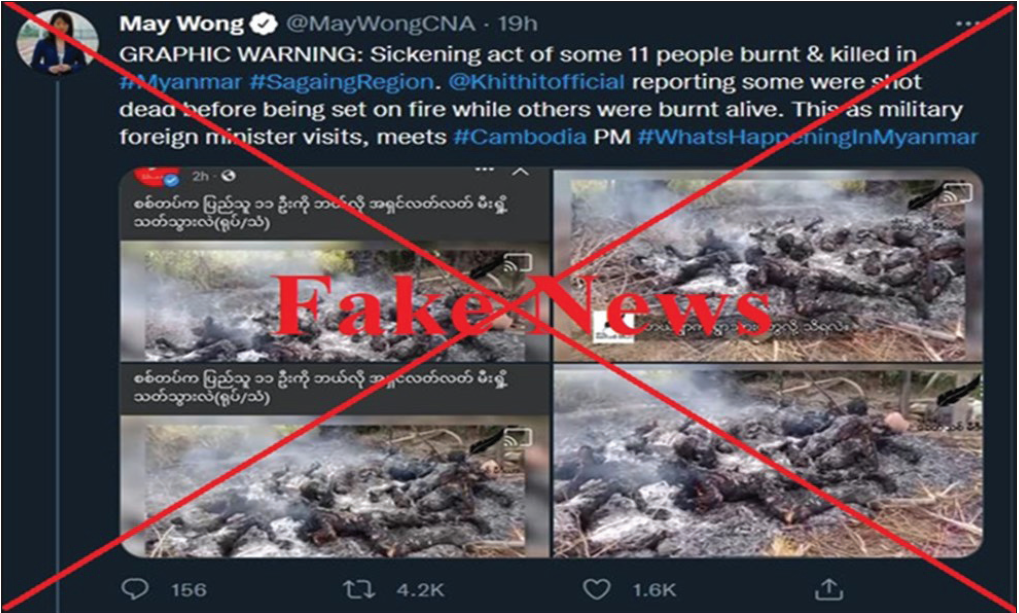1019x613 pixels.
Task: Open #WhatsHappeningInMyanmar hashtag link
Action: click(808, 138)
